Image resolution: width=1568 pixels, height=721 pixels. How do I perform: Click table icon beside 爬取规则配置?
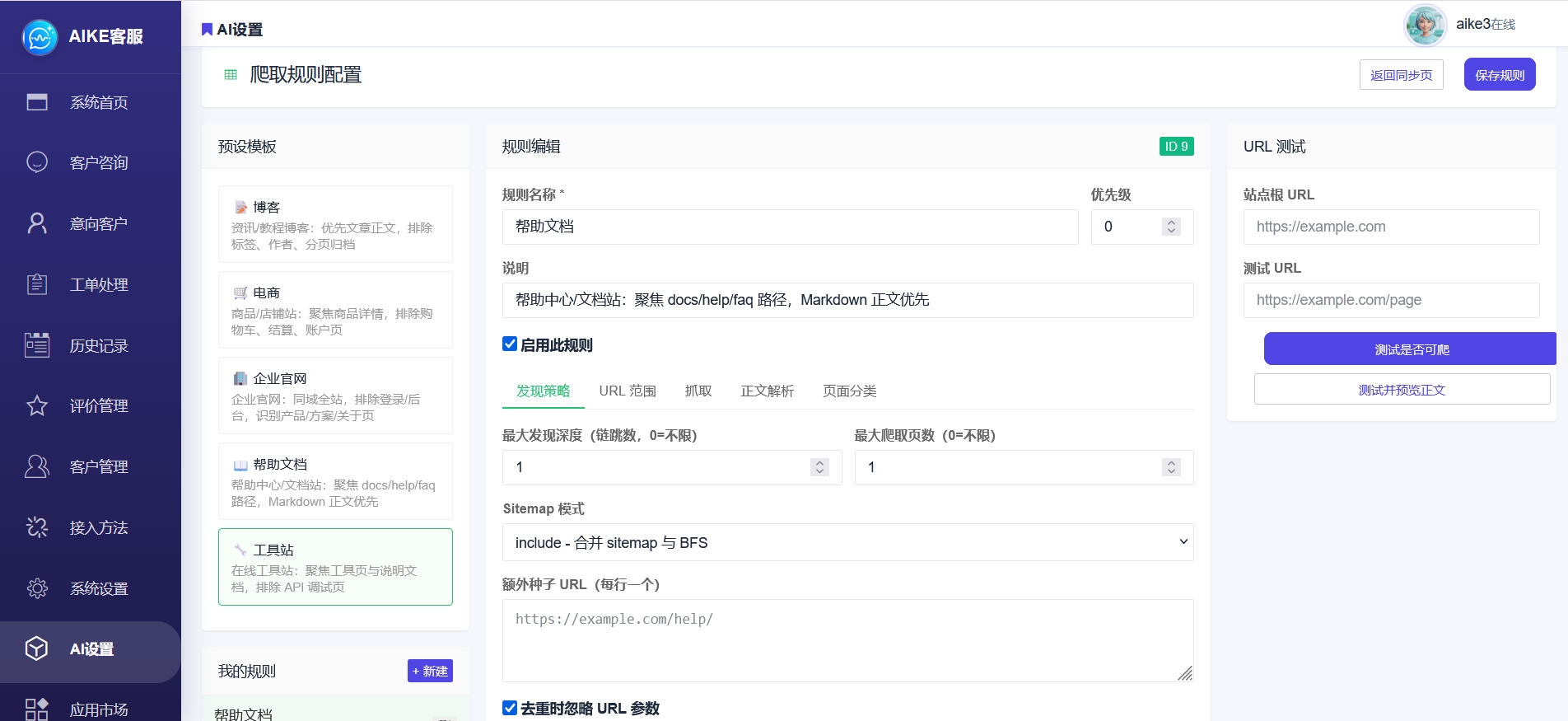[x=231, y=75]
